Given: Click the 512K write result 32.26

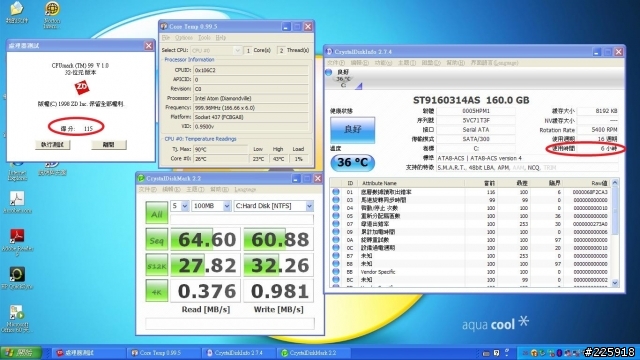Looking at the screenshot, I should [279, 265].
